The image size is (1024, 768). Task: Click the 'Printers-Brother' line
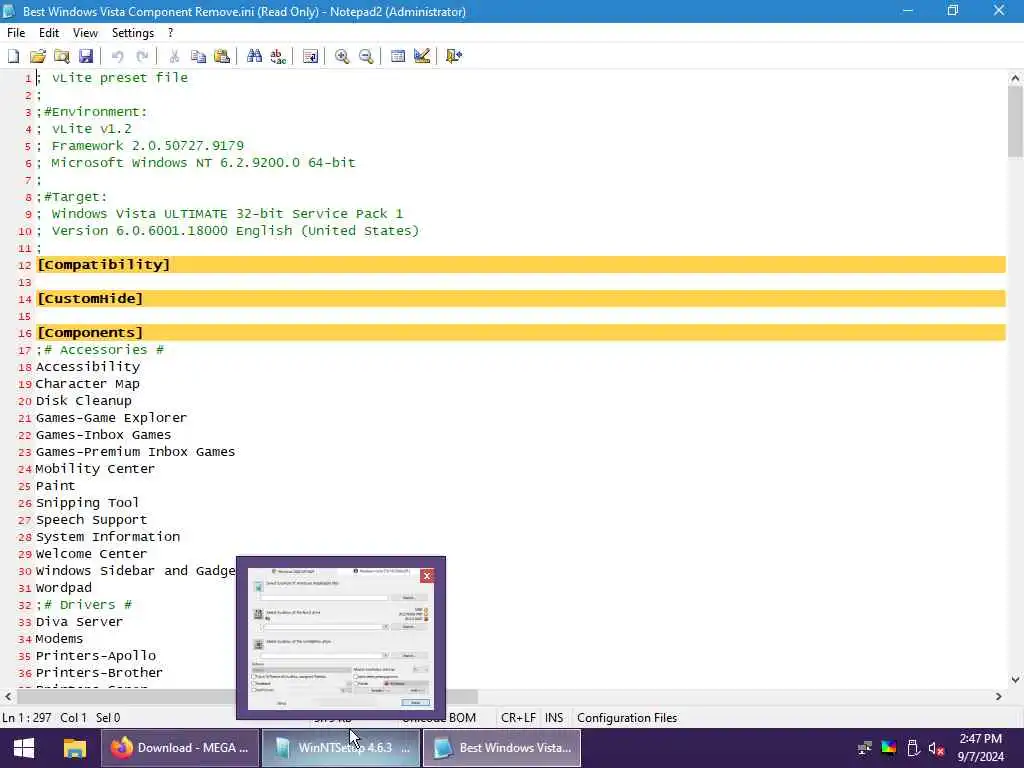click(x=99, y=673)
